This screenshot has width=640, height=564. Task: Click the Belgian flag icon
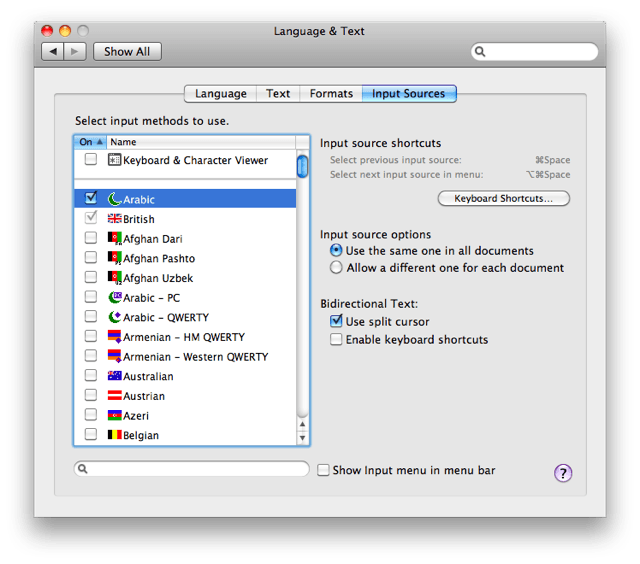pyautogui.click(x=115, y=436)
